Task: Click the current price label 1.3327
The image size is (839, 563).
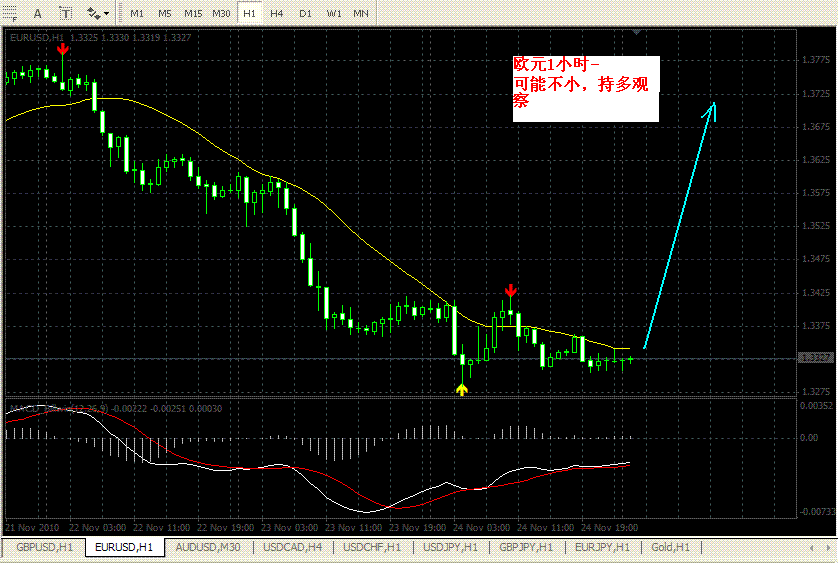Action: click(x=817, y=357)
